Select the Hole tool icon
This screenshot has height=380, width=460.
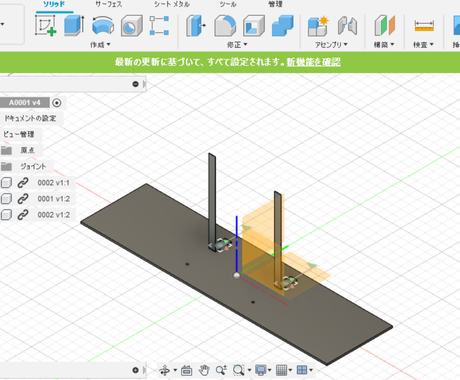pos(131,26)
